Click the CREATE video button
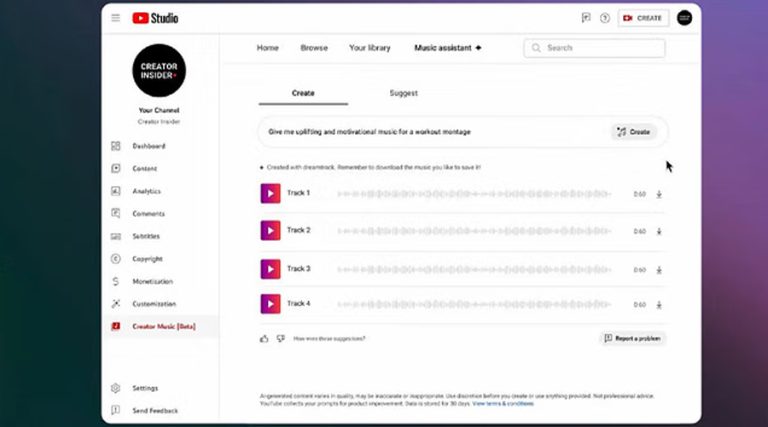Viewport: 768px width, 427px height. (x=643, y=18)
